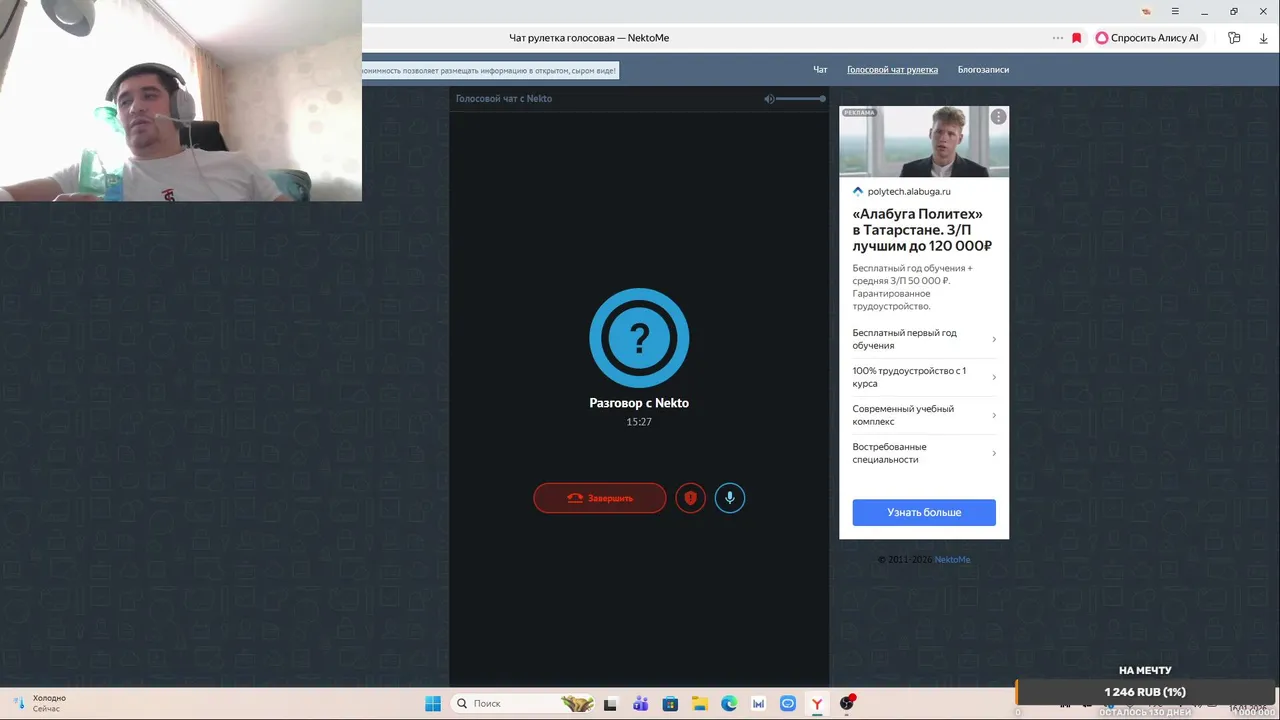This screenshot has width=1280, height=720.
Task: Open Microsoft Store from taskbar
Action: [x=670, y=704]
